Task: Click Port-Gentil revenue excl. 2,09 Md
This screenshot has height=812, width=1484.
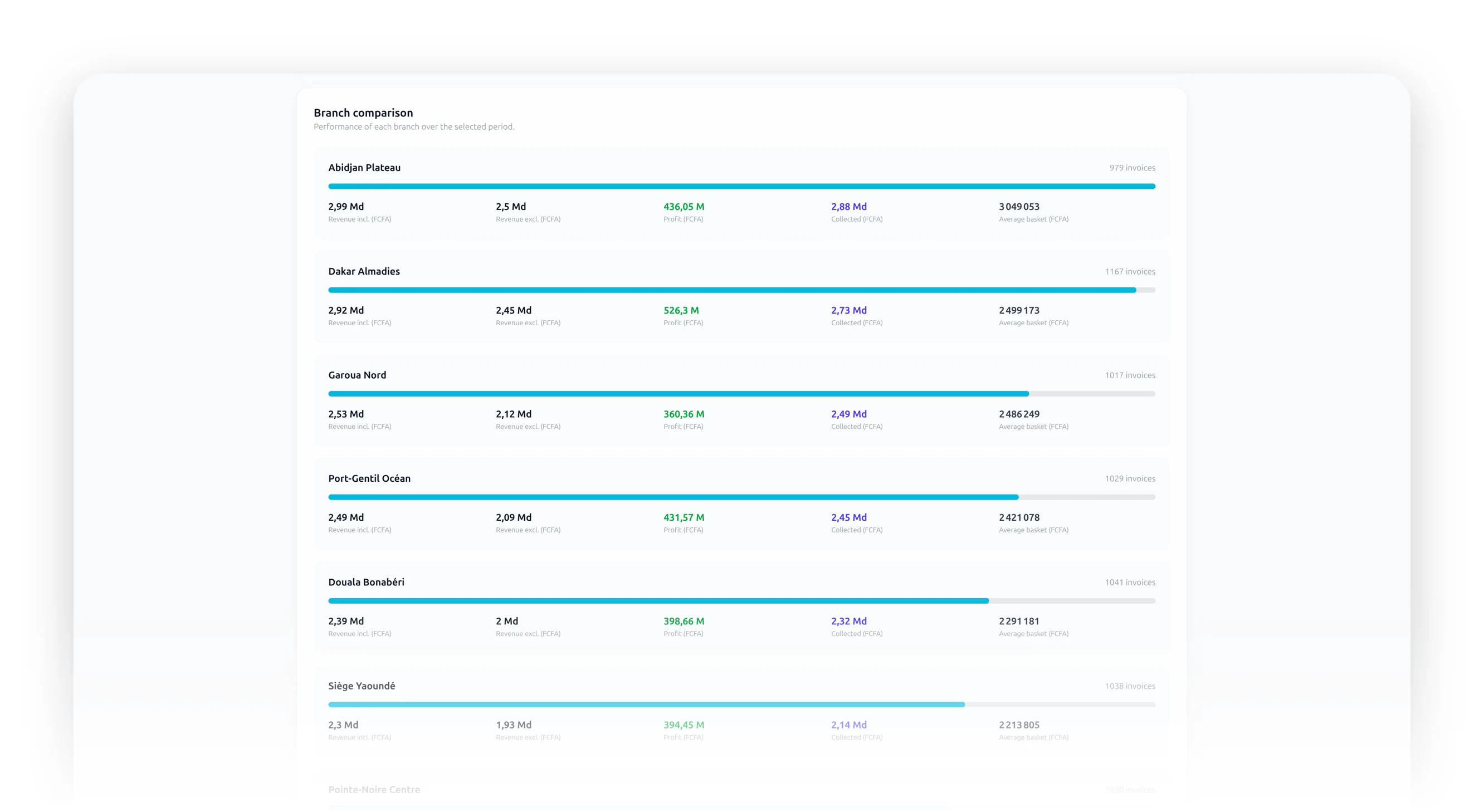Action: tap(513, 518)
